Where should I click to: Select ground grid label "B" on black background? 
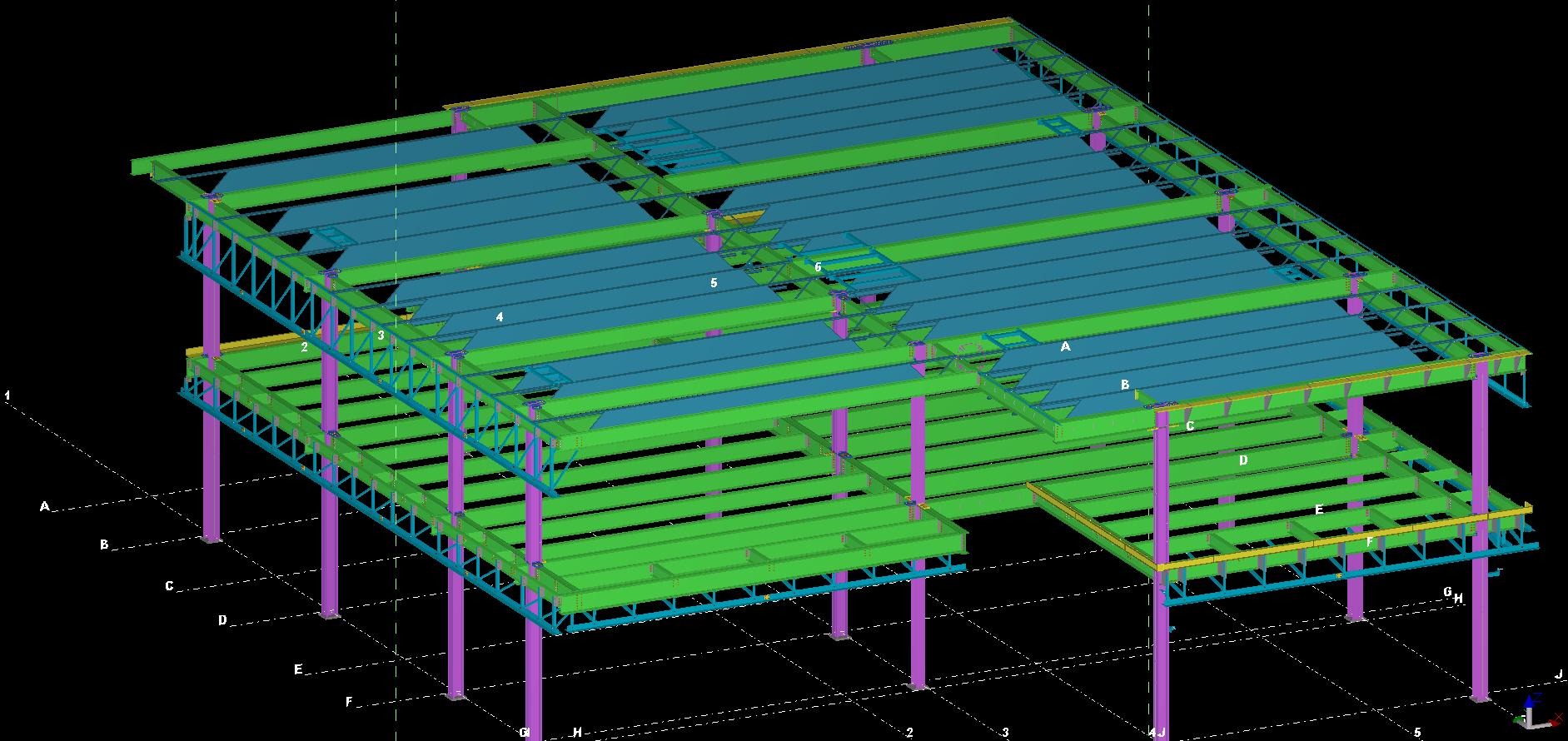pyautogui.click(x=104, y=545)
